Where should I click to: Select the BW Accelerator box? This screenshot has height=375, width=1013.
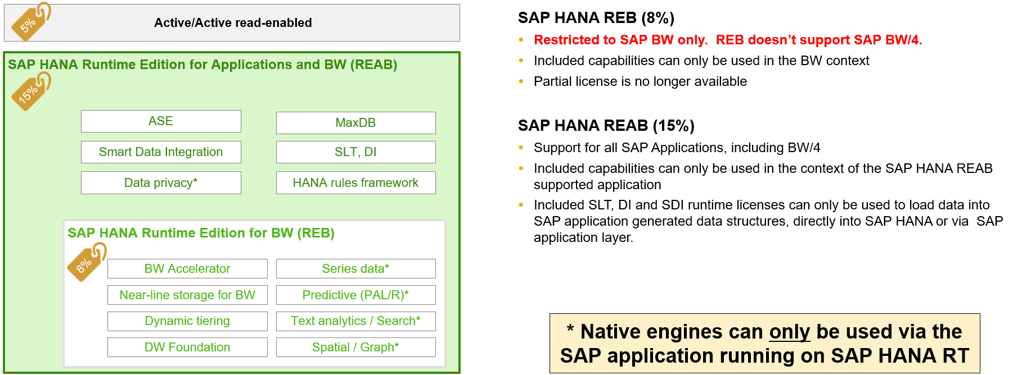pos(187,268)
